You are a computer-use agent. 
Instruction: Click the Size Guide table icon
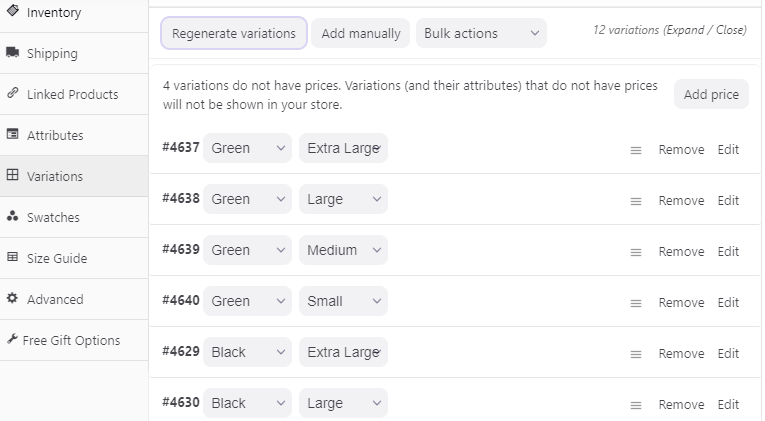12,258
